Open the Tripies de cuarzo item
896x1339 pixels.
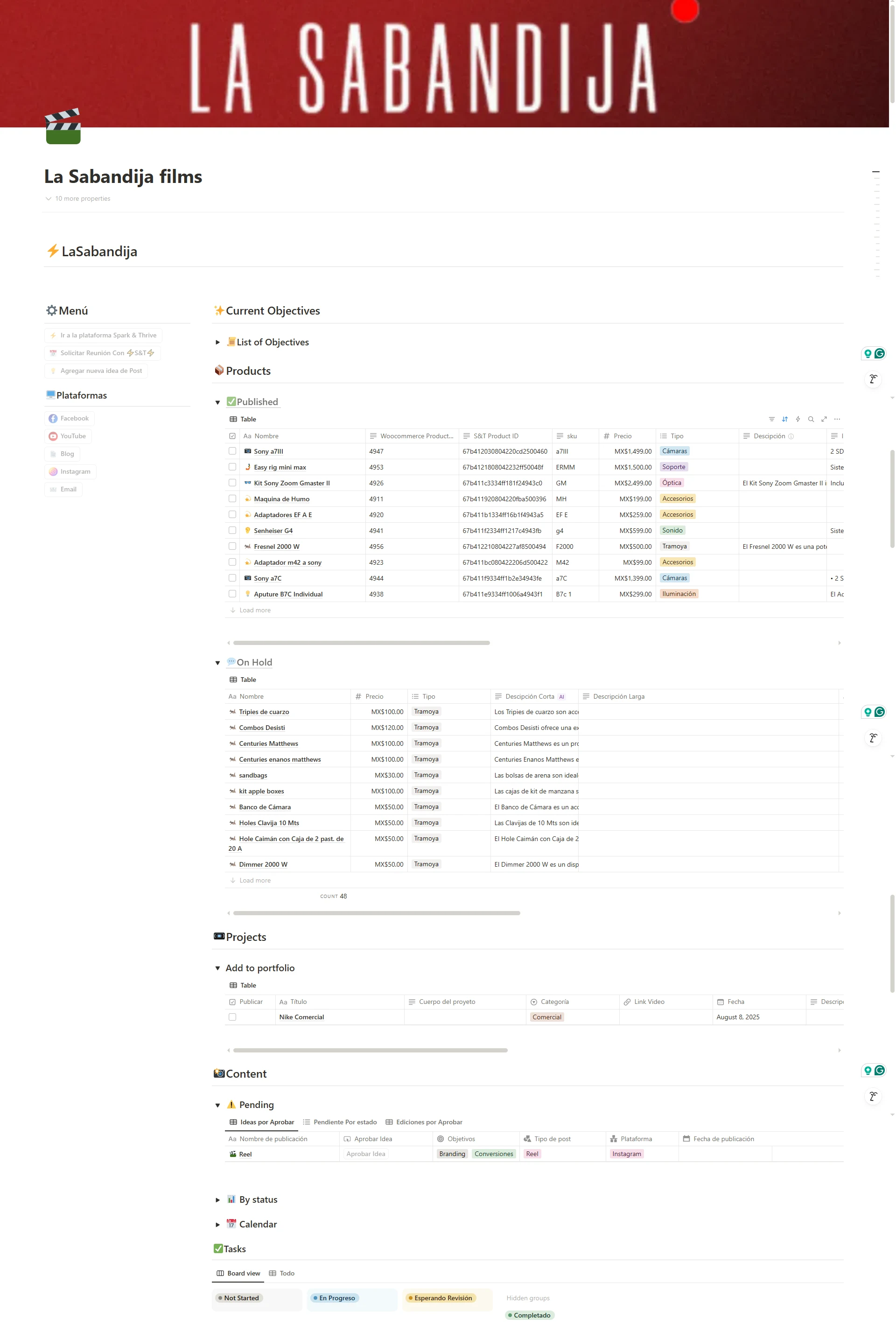click(x=264, y=712)
